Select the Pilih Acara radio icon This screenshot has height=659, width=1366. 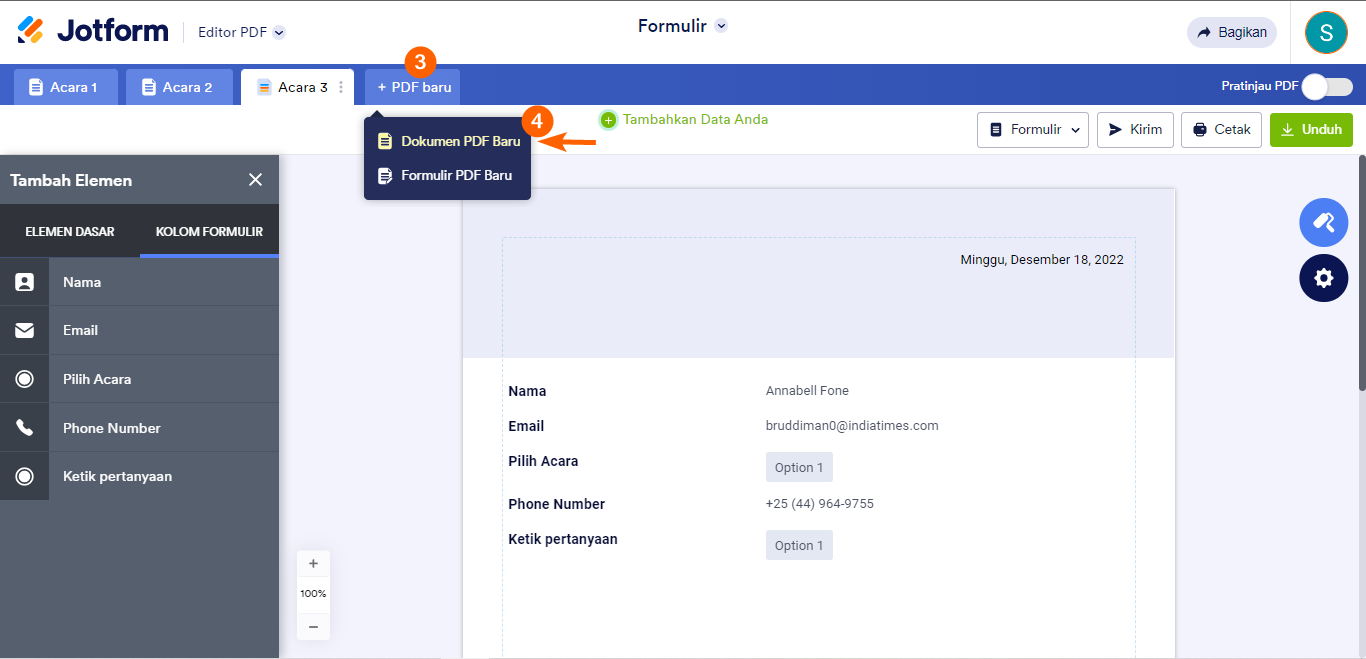24,379
